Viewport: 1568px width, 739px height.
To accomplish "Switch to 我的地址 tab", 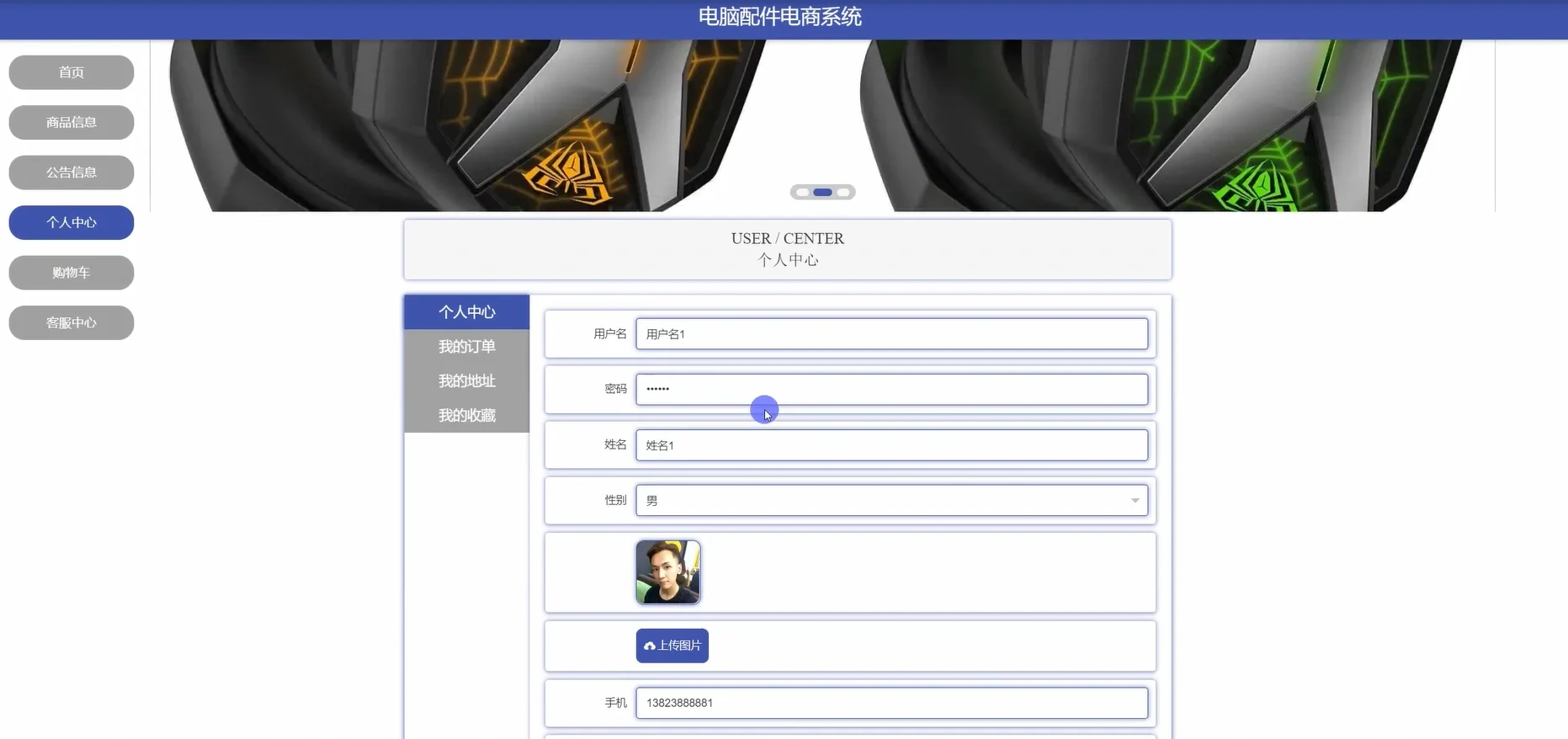I will click(x=467, y=381).
